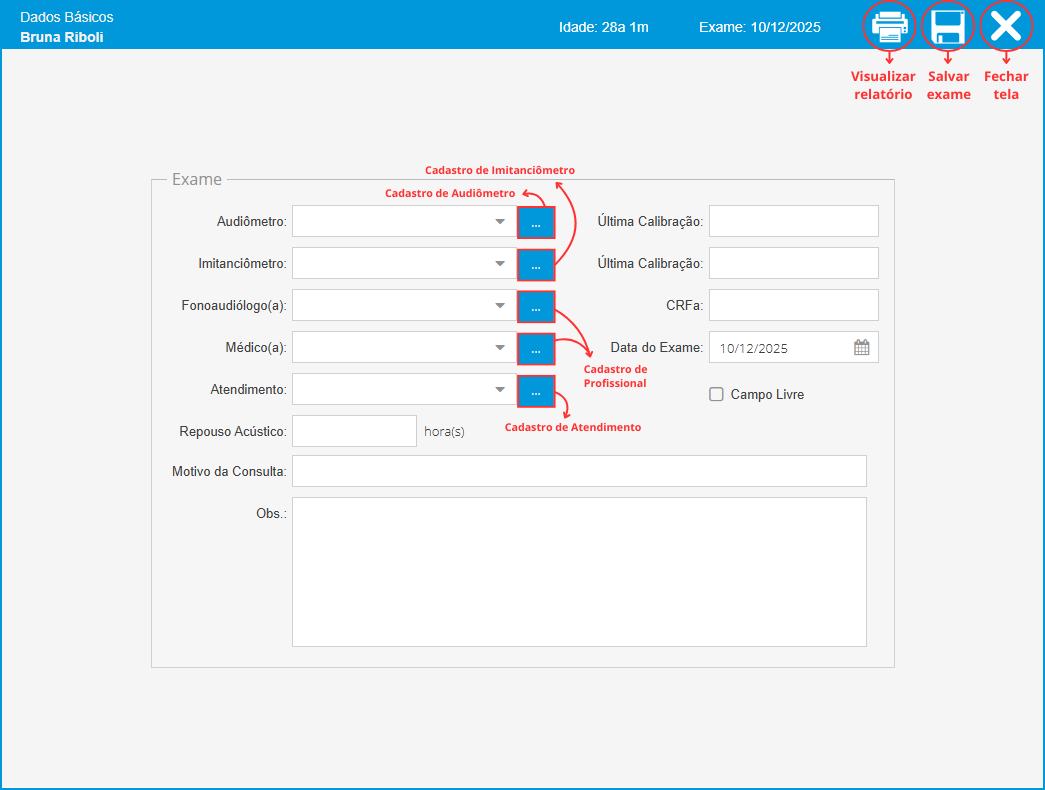The height and width of the screenshot is (790, 1045).
Task: Click inside the Obs. text area
Action: click(x=579, y=572)
